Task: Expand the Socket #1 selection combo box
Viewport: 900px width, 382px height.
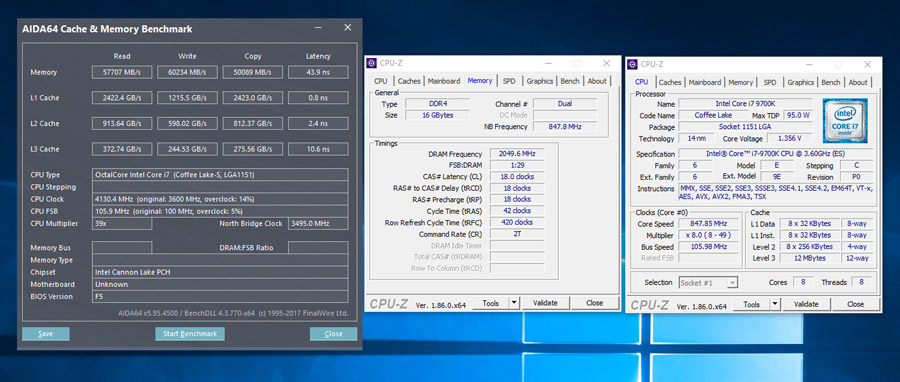Action: [x=708, y=283]
